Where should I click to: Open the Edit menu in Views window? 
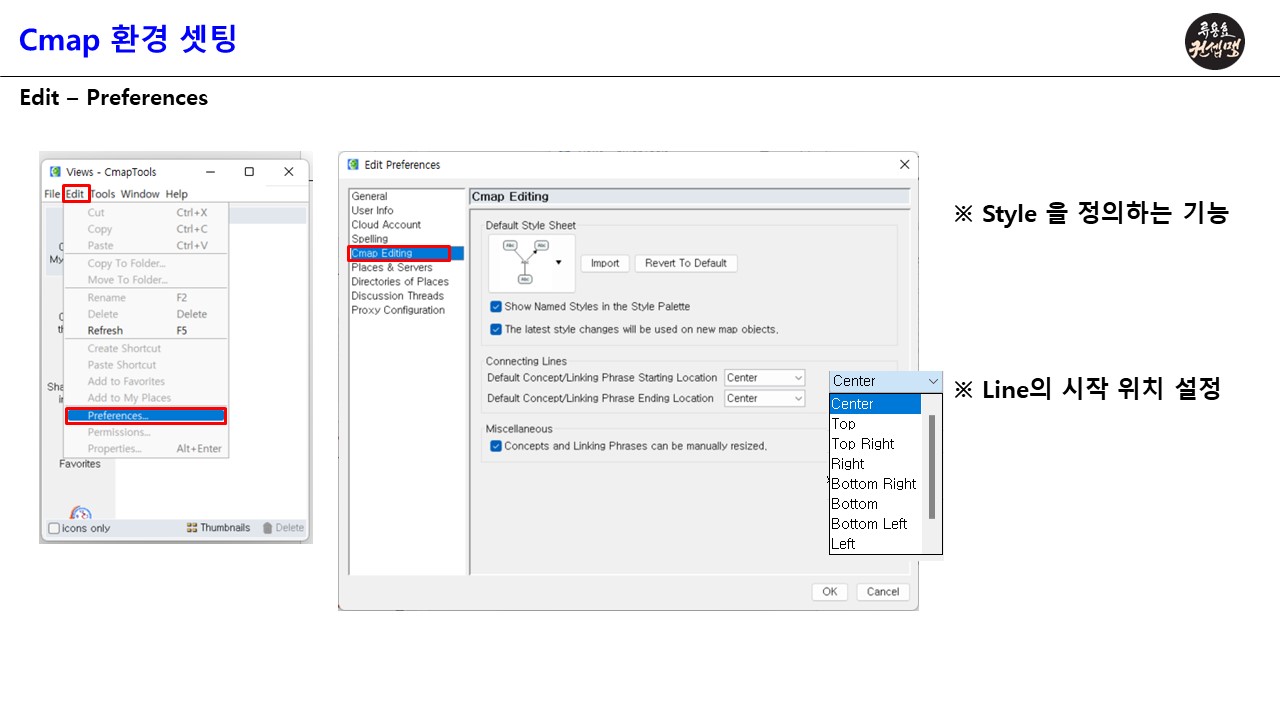coord(76,194)
